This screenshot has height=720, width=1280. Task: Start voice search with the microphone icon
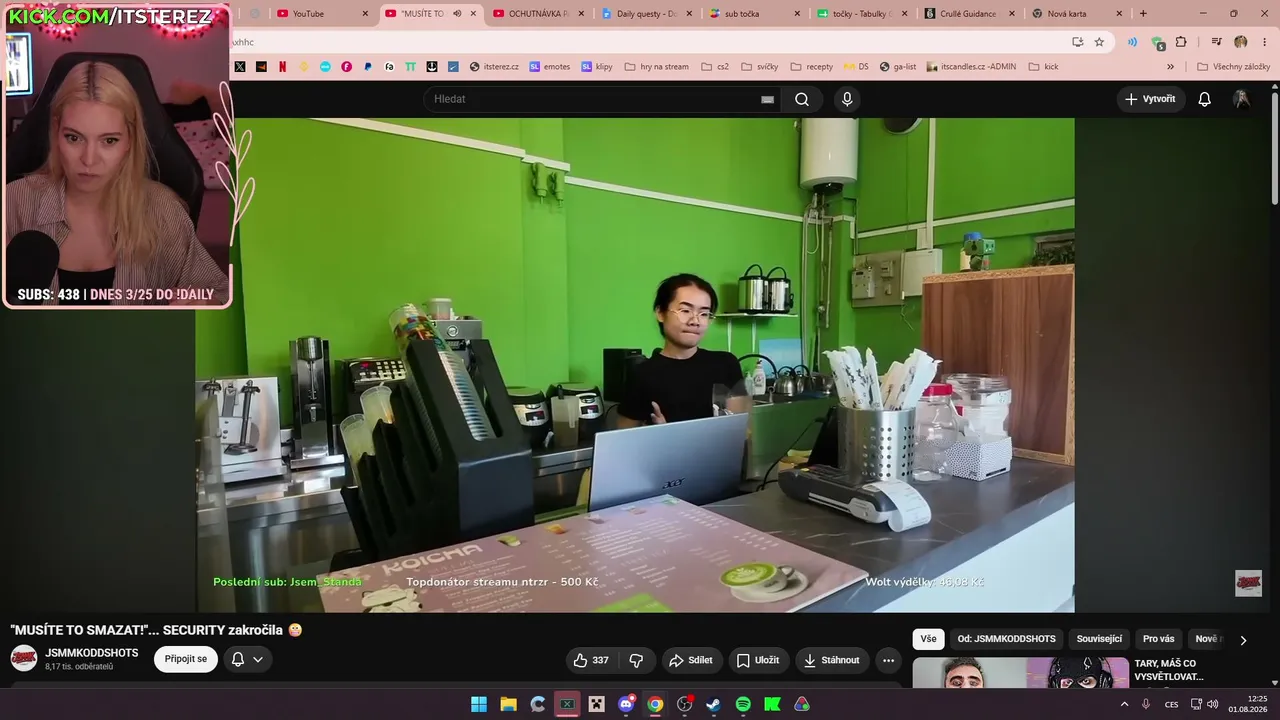pyautogui.click(x=847, y=99)
